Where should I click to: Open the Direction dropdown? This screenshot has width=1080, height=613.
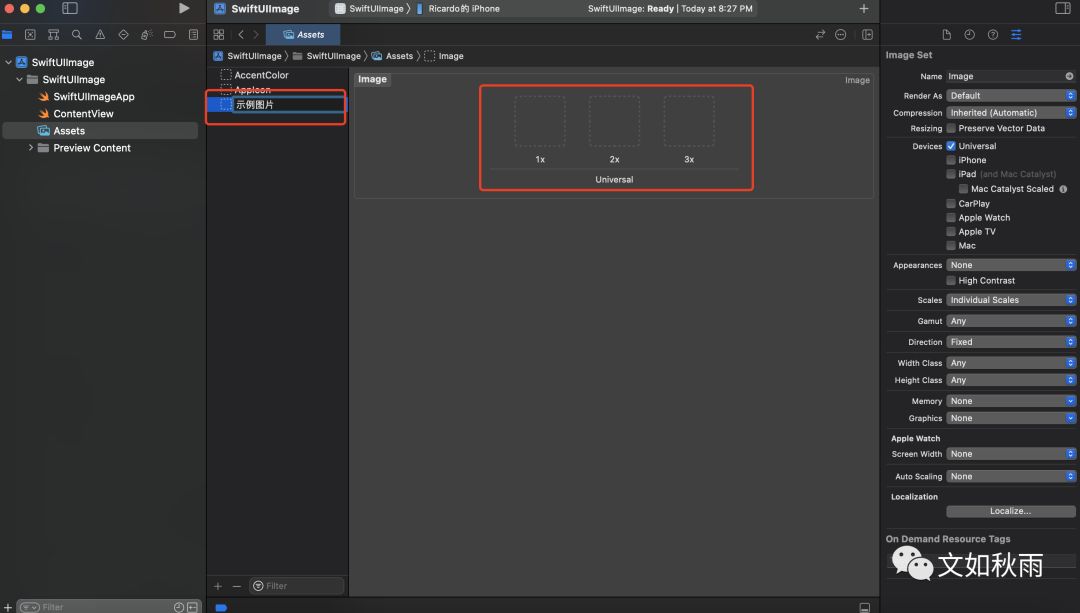pos(1010,342)
